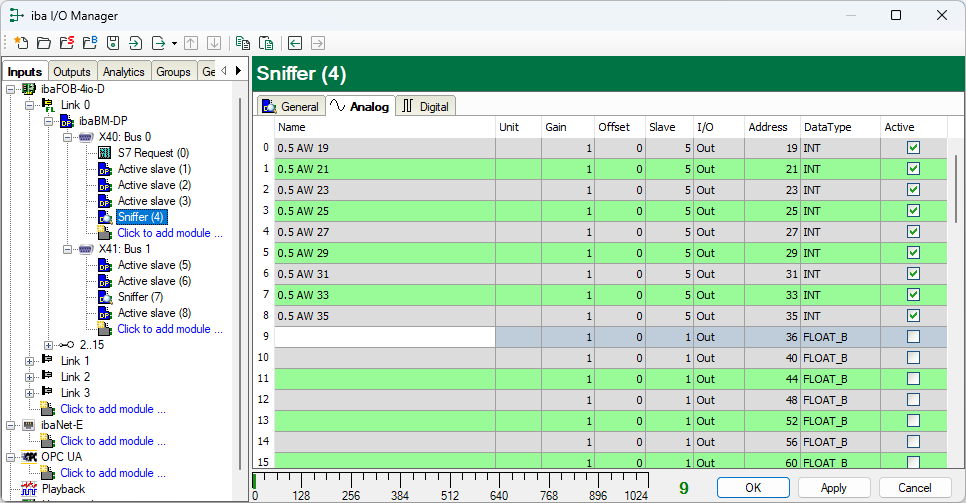Click 'Click to add module' under ibaNet-E
The width and height of the screenshot is (966, 503).
coord(112,441)
